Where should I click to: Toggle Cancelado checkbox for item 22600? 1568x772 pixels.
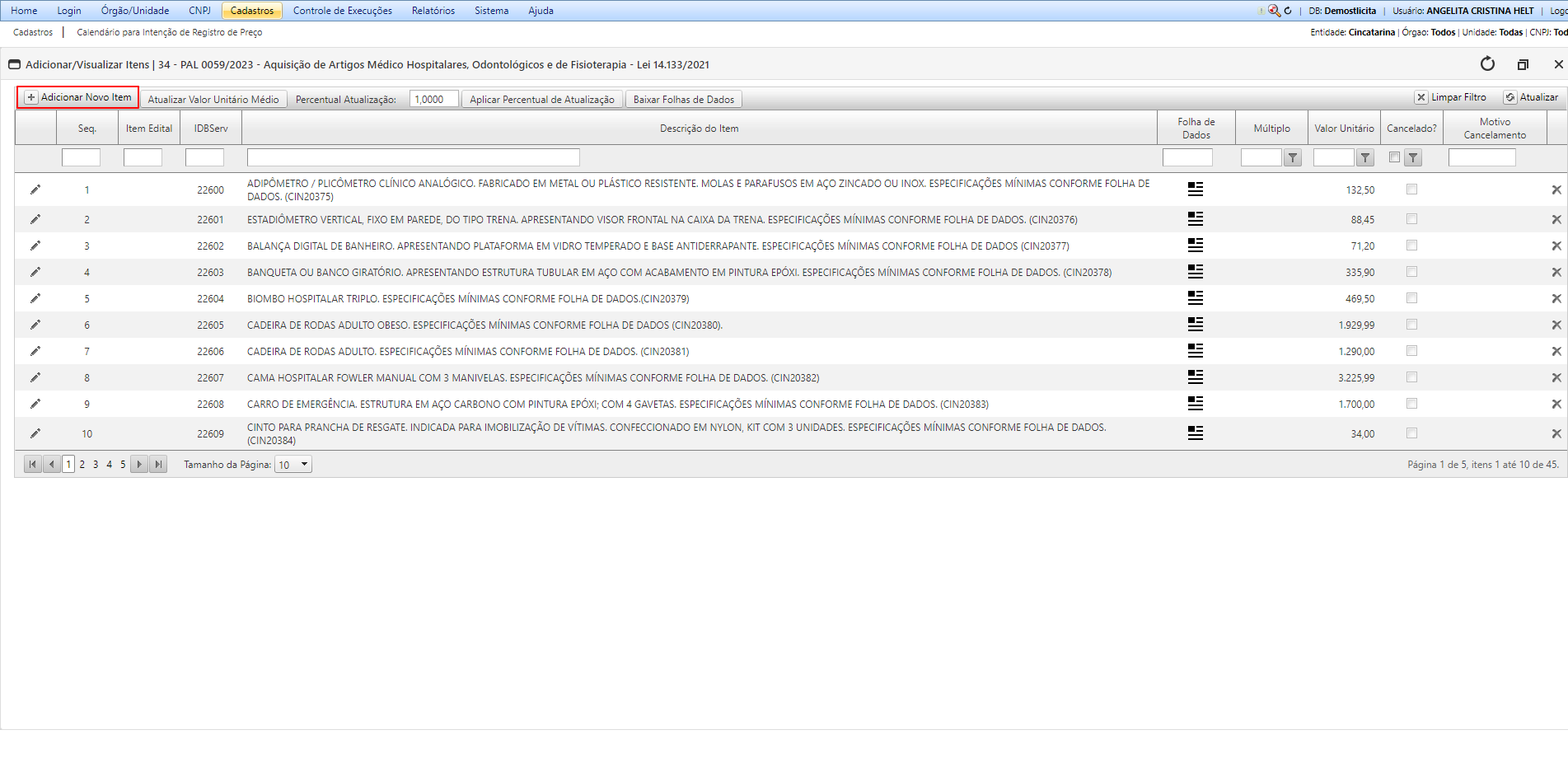tap(1411, 189)
